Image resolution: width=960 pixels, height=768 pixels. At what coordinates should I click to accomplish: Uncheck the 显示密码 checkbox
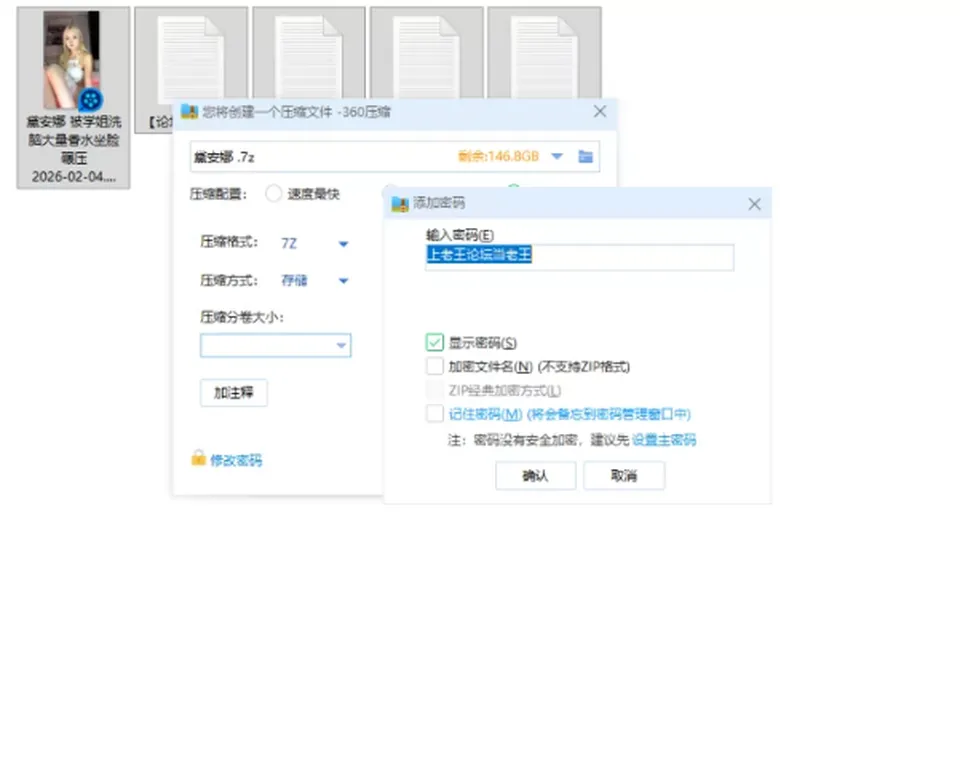tap(435, 342)
